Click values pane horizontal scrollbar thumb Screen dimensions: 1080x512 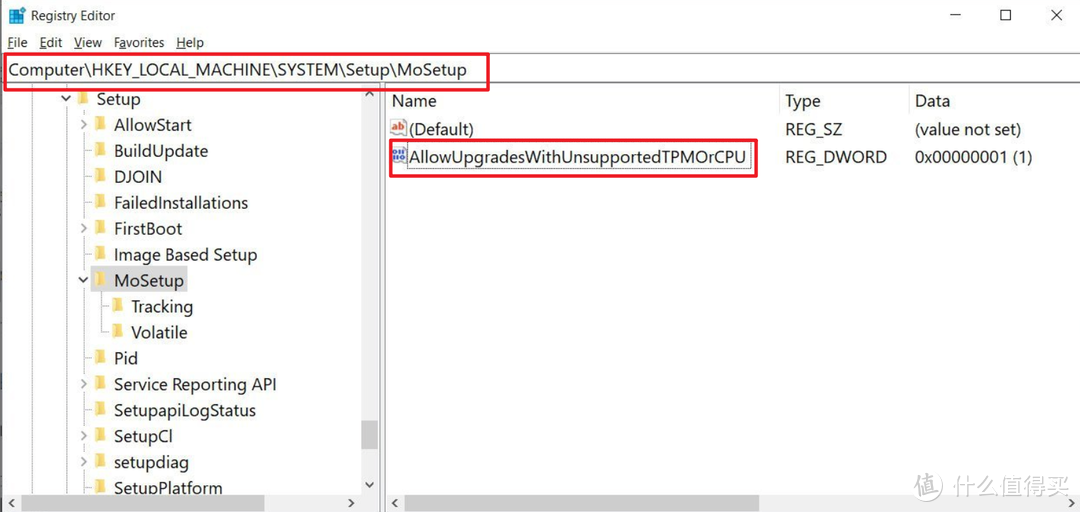581,503
